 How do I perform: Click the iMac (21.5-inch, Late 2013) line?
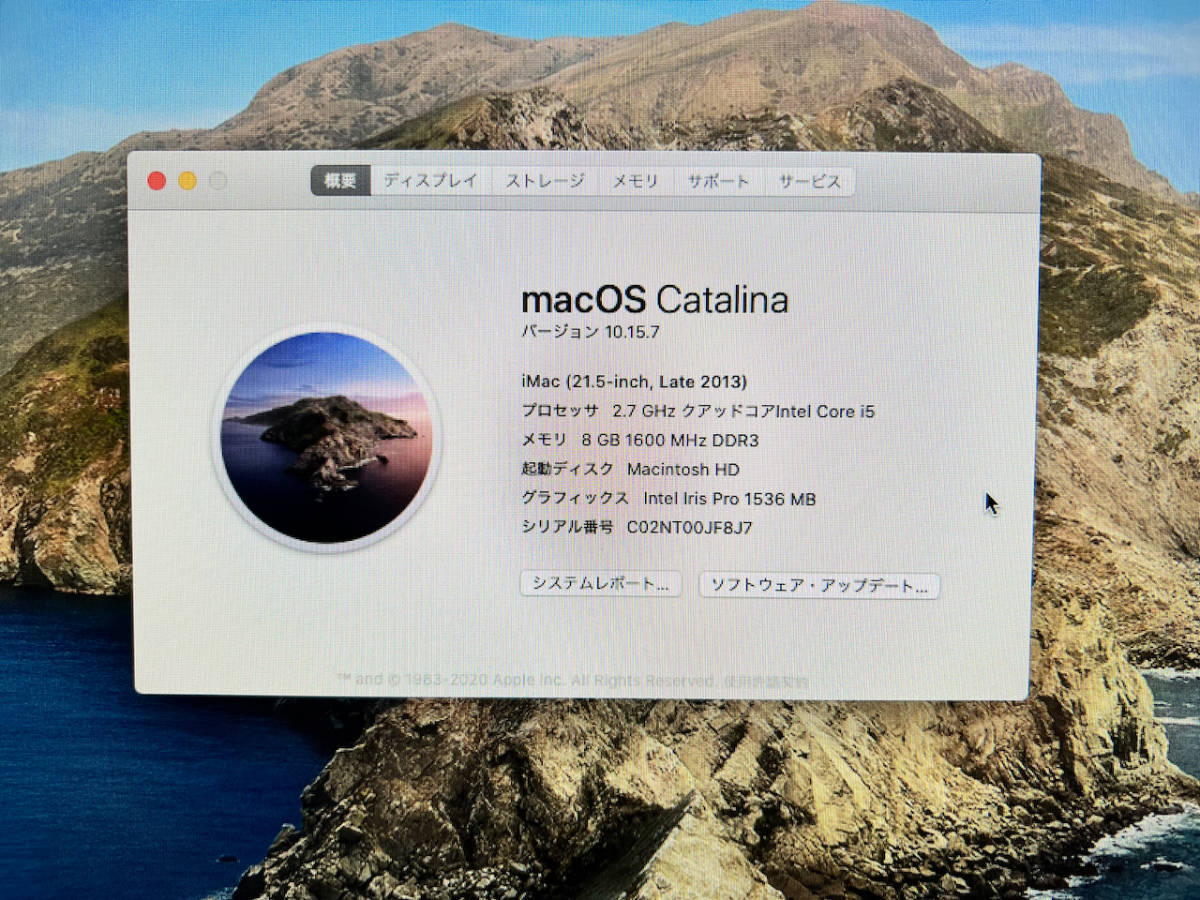pyautogui.click(x=634, y=381)
